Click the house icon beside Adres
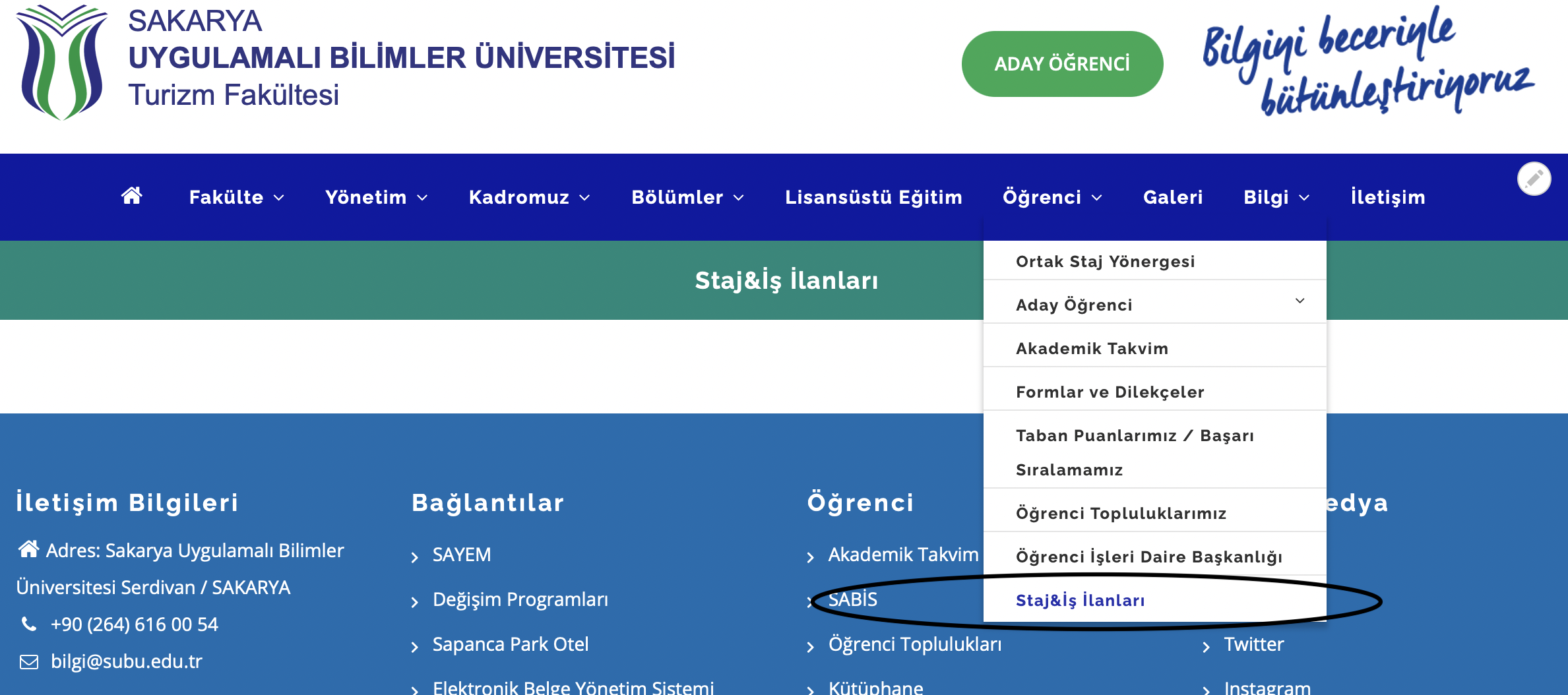The image size is (1568, 695). point(28,549)
